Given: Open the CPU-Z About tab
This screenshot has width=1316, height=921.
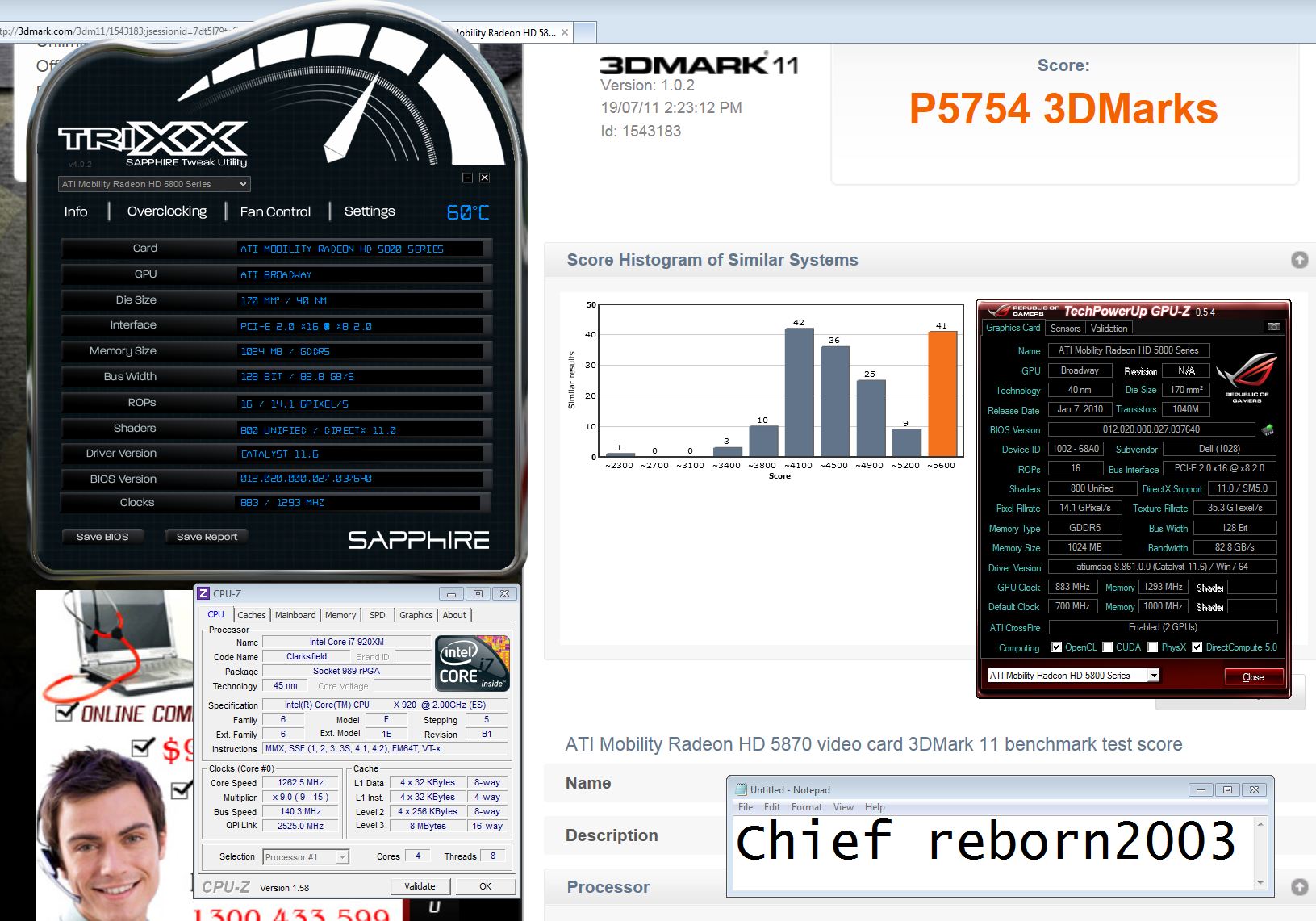Looking at the screenshot, I should click(454, 615).
